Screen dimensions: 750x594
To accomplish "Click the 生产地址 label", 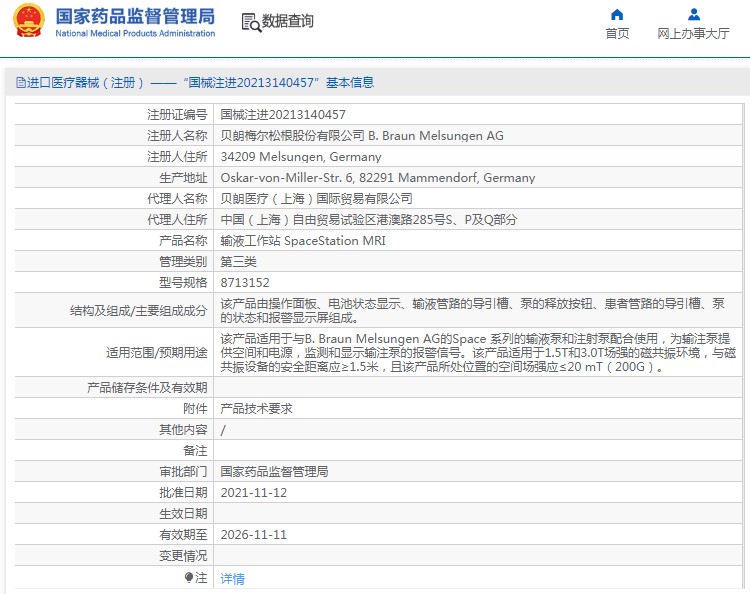I will point(183,178).
